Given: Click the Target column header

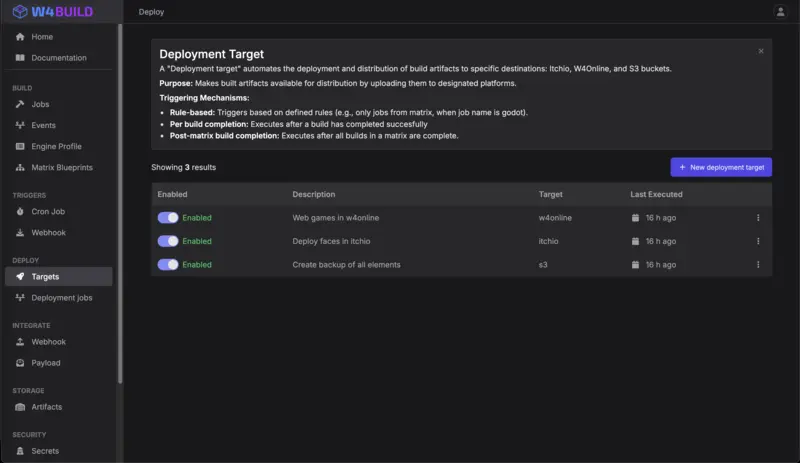Looking at the screenshot, I should pyautogui.click(x=551, y=194).
